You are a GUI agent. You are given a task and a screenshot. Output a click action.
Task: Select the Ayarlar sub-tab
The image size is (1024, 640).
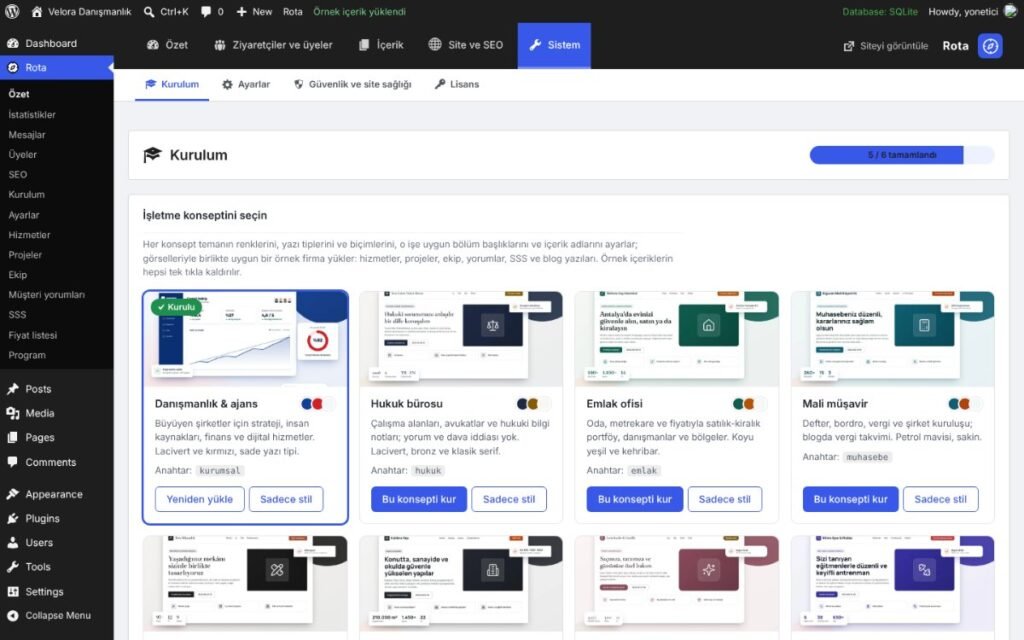[x=246, y=84]
